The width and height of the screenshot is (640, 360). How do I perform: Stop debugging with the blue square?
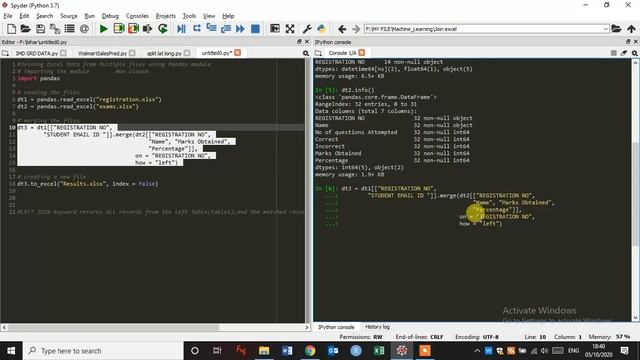(x=255, y=29)
